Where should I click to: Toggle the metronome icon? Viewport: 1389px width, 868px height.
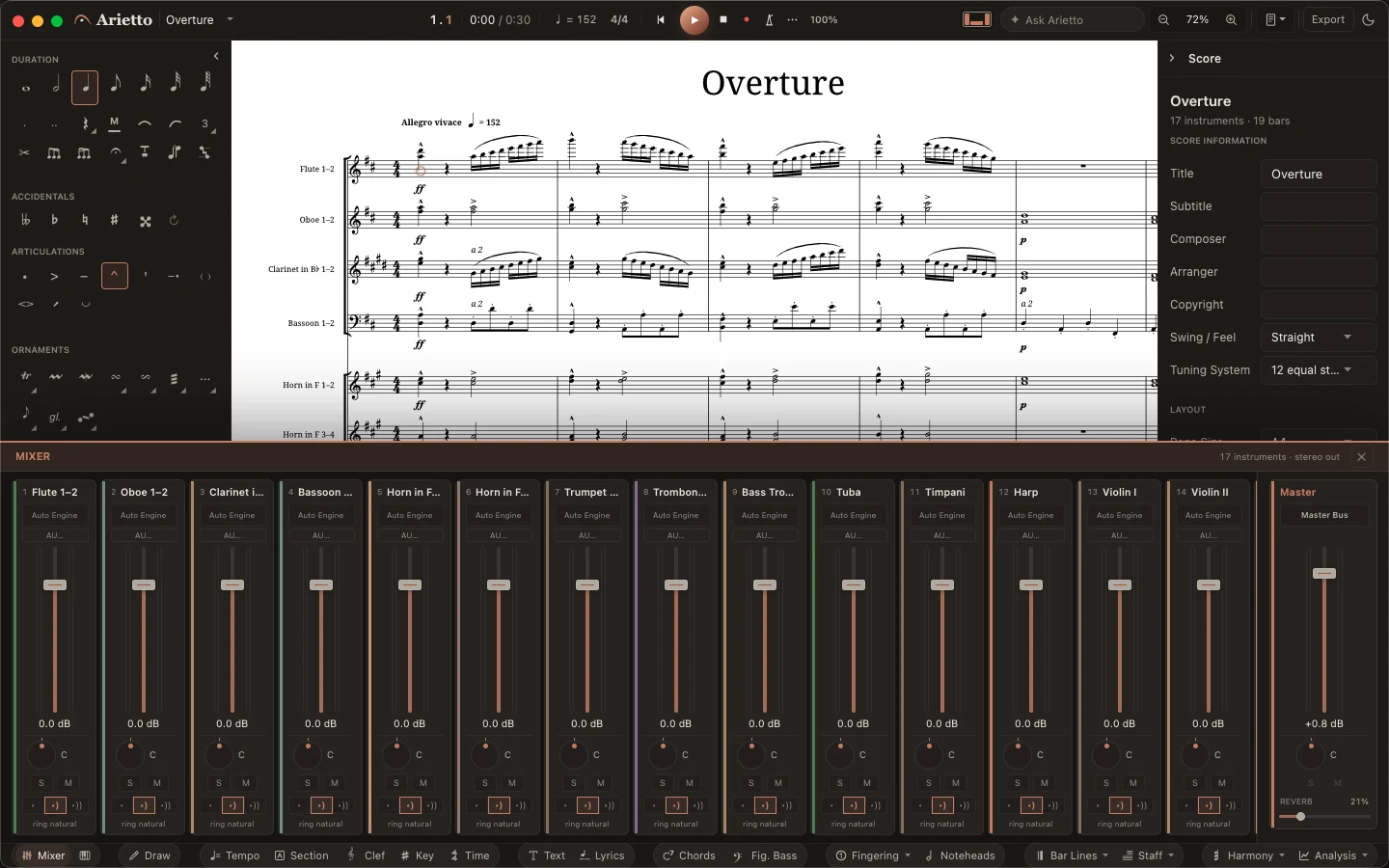(770, 20)
